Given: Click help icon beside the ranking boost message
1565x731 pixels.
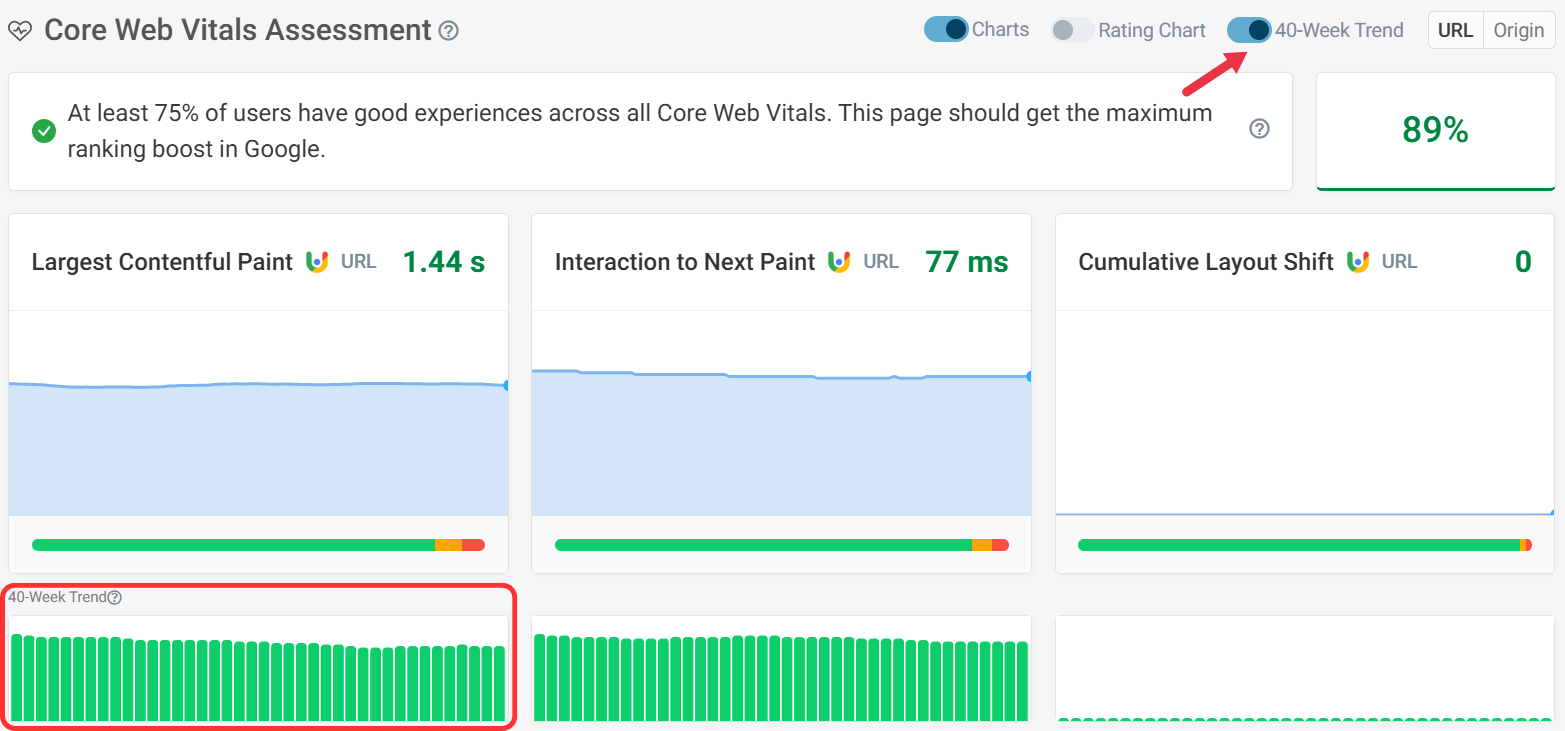Looking at the screenshot, I should click(x=1260, y=129).
